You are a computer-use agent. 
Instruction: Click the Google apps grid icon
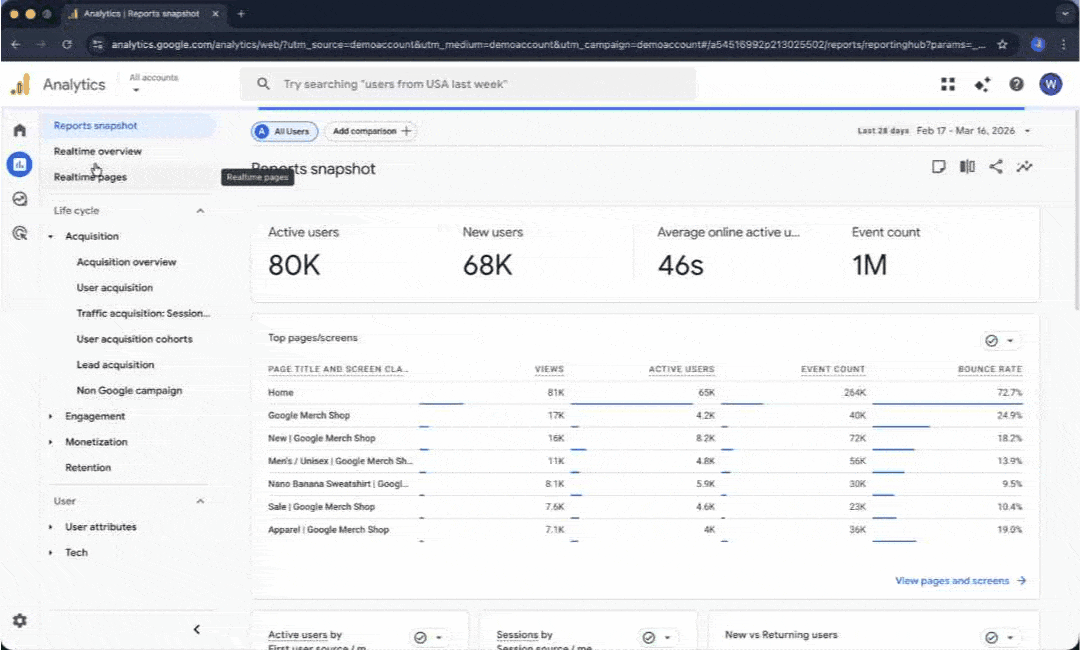pos(948,85)
